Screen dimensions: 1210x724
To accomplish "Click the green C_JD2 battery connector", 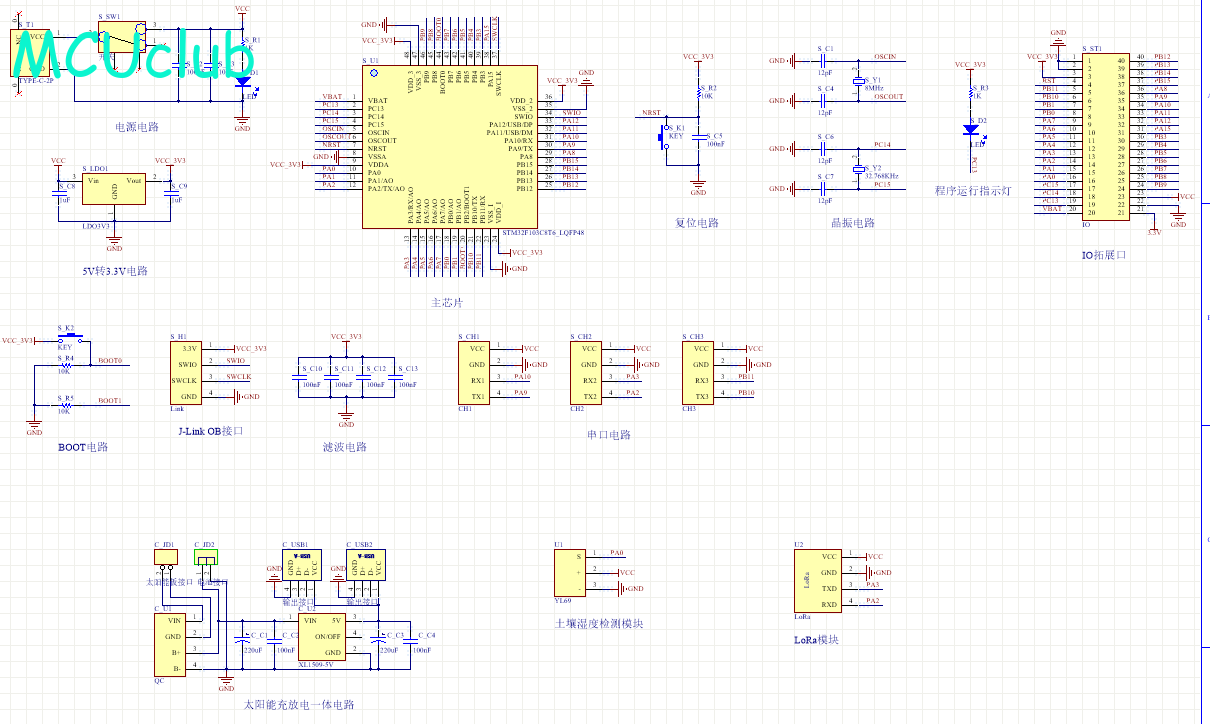I will [x=205, y=555].
